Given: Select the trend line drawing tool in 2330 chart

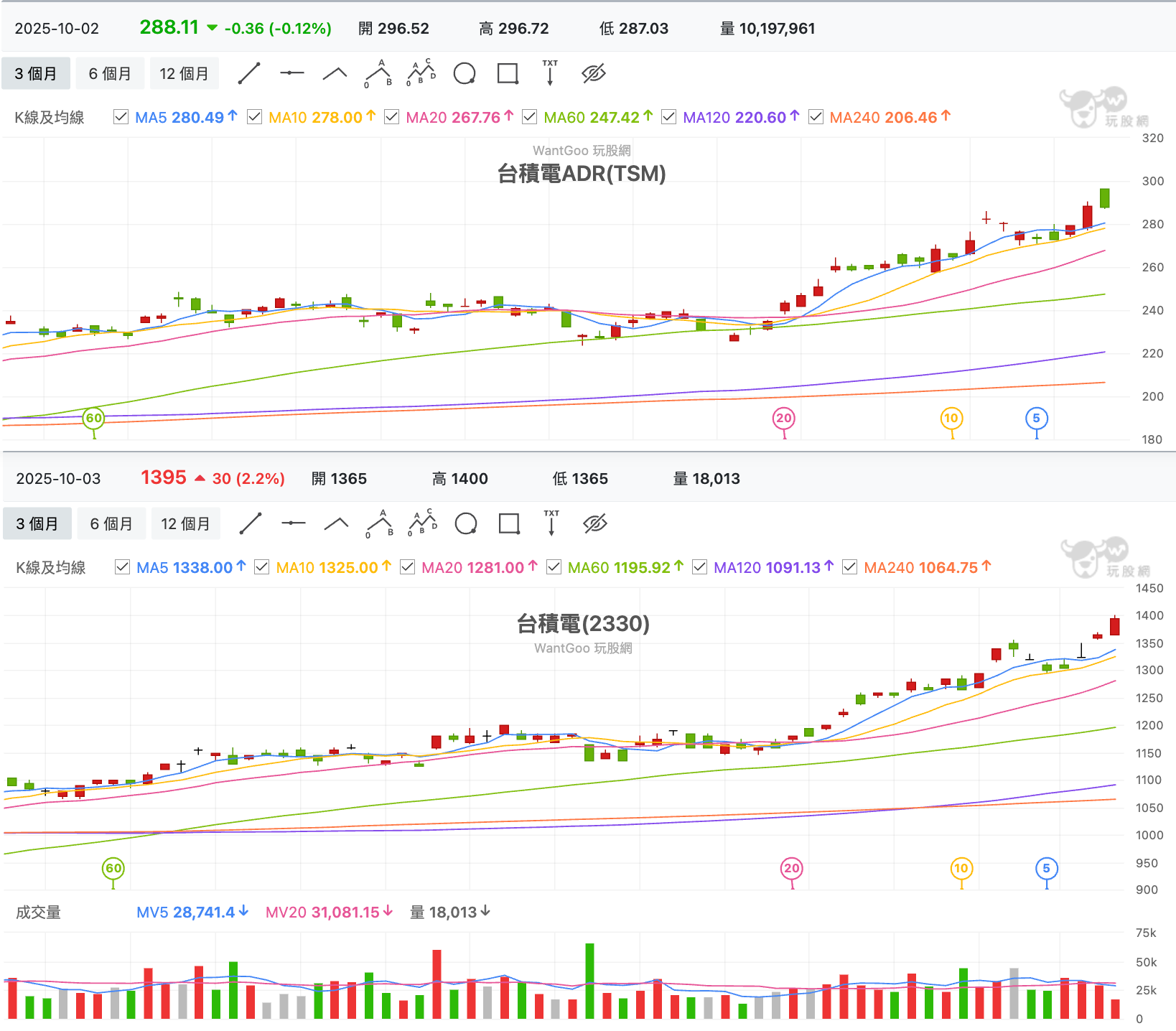Looking at the screenshot, I should 251,523.
